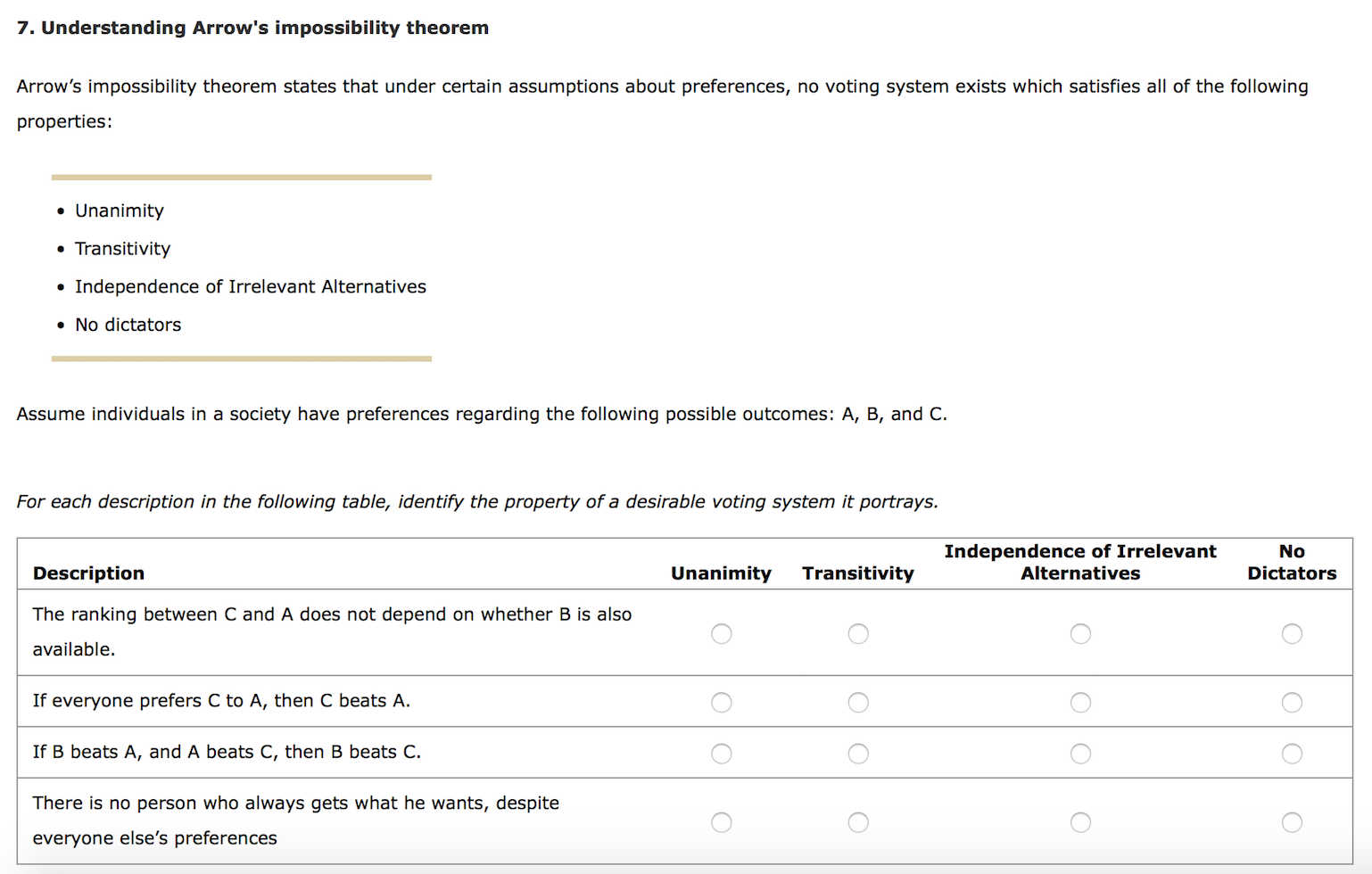Click the question 7 heading text
The width and height of the screenshot is (1372, 874).
tap(252, 28)
